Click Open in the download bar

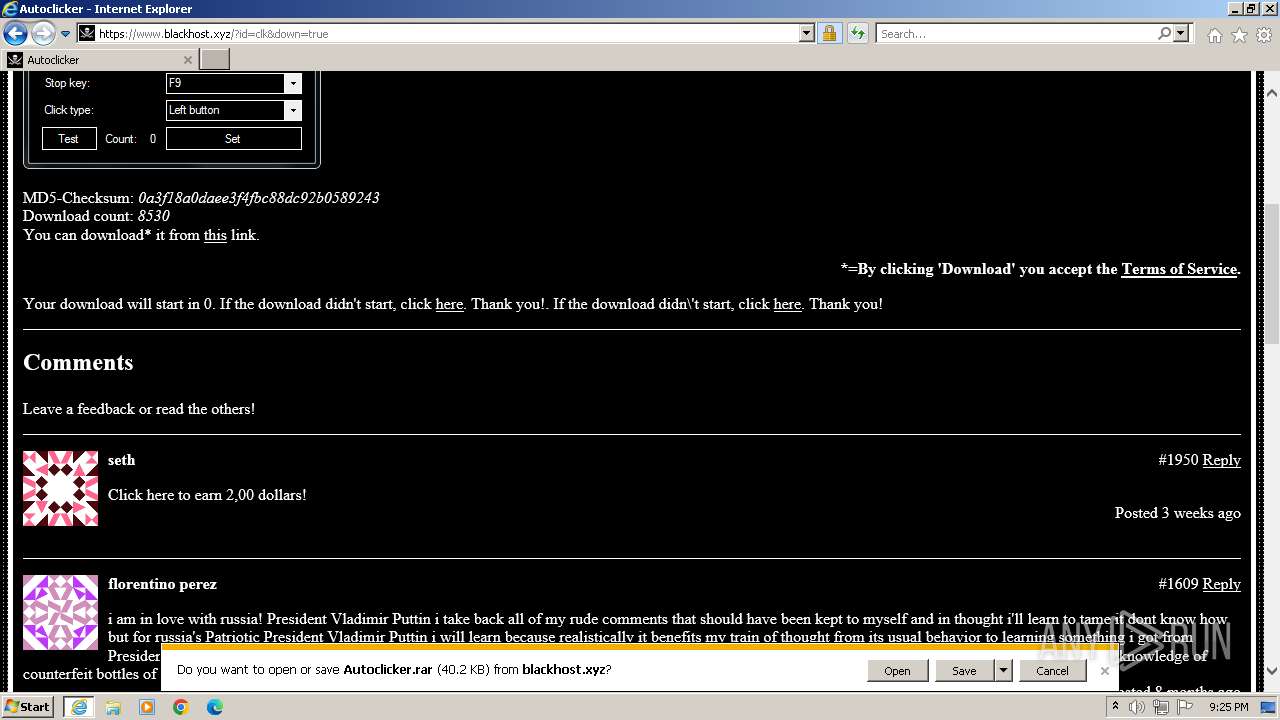(897, 671)
